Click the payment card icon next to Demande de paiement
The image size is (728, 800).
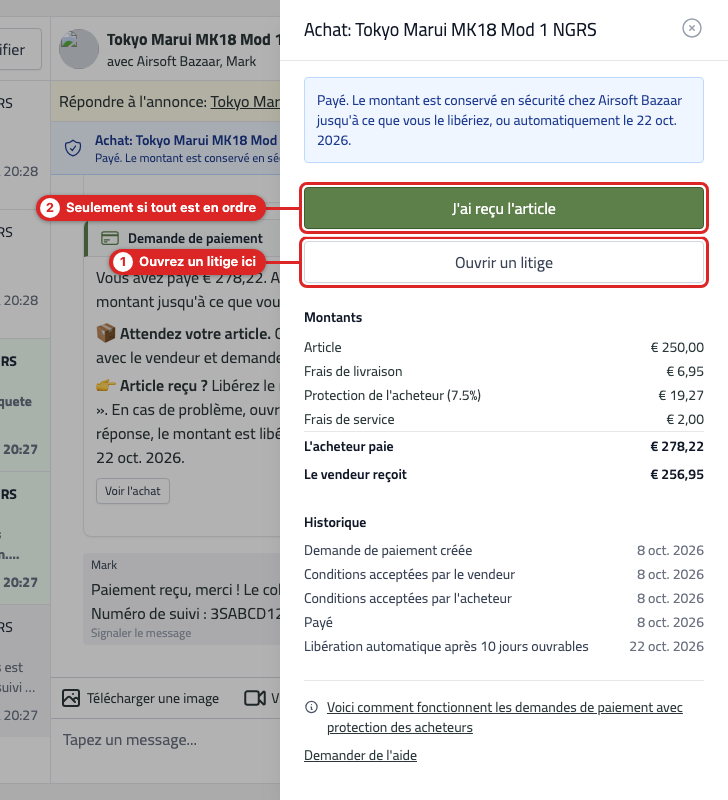click(110, 238)
